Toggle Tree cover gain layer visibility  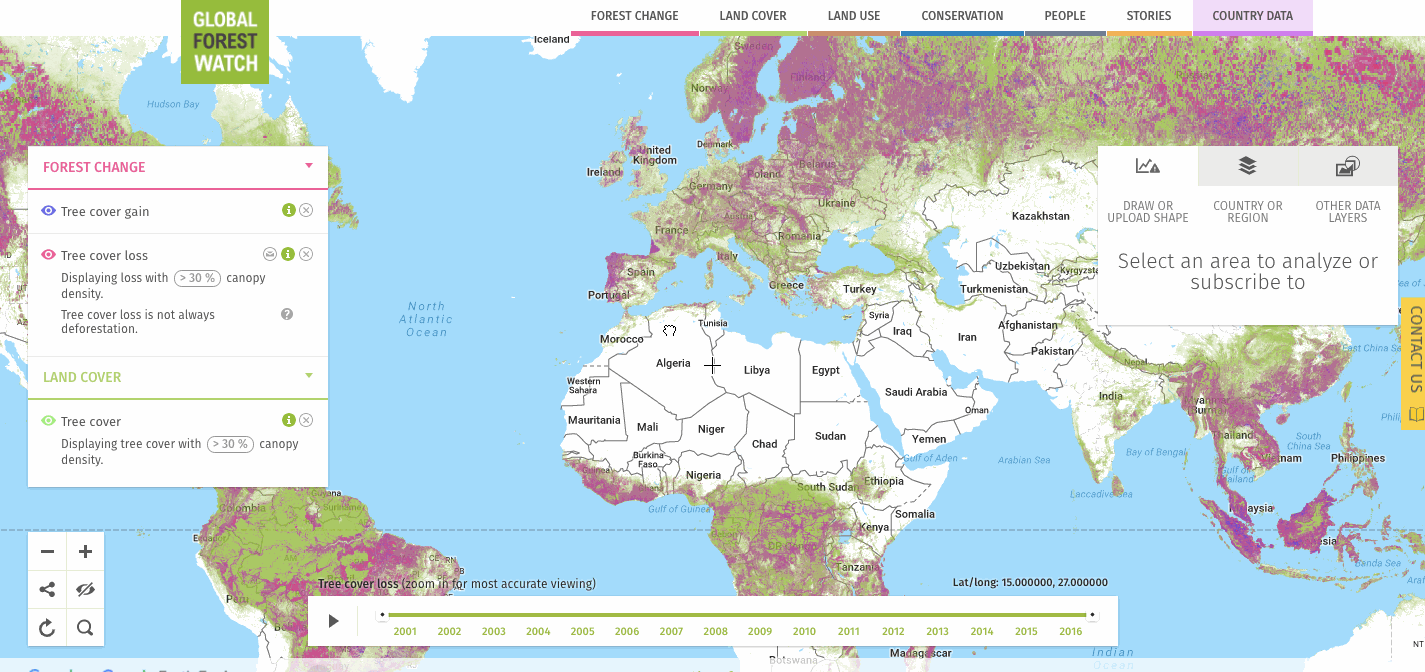pos(48,211)
